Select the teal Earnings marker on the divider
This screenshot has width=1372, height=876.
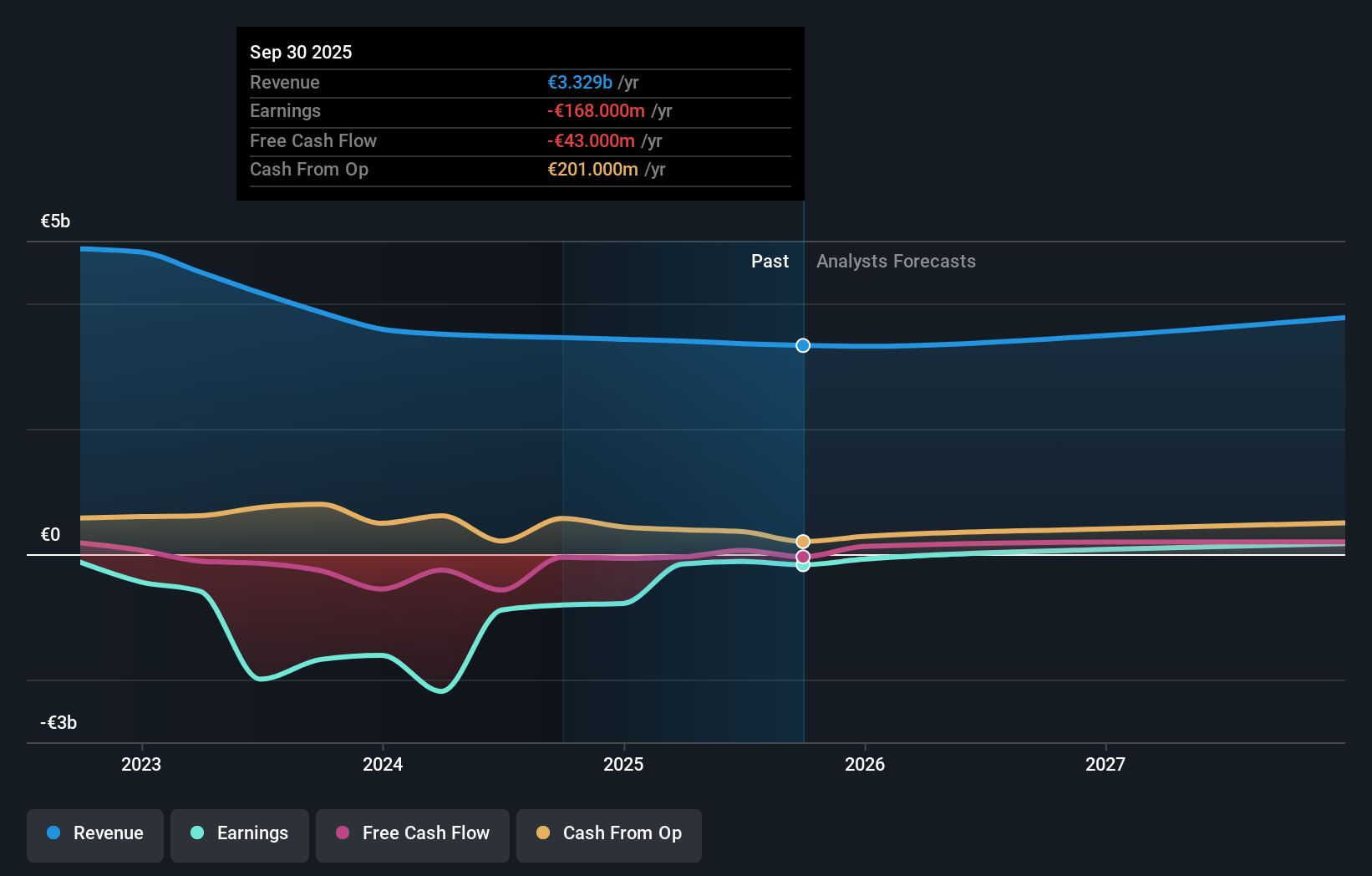tap(802, 565)
